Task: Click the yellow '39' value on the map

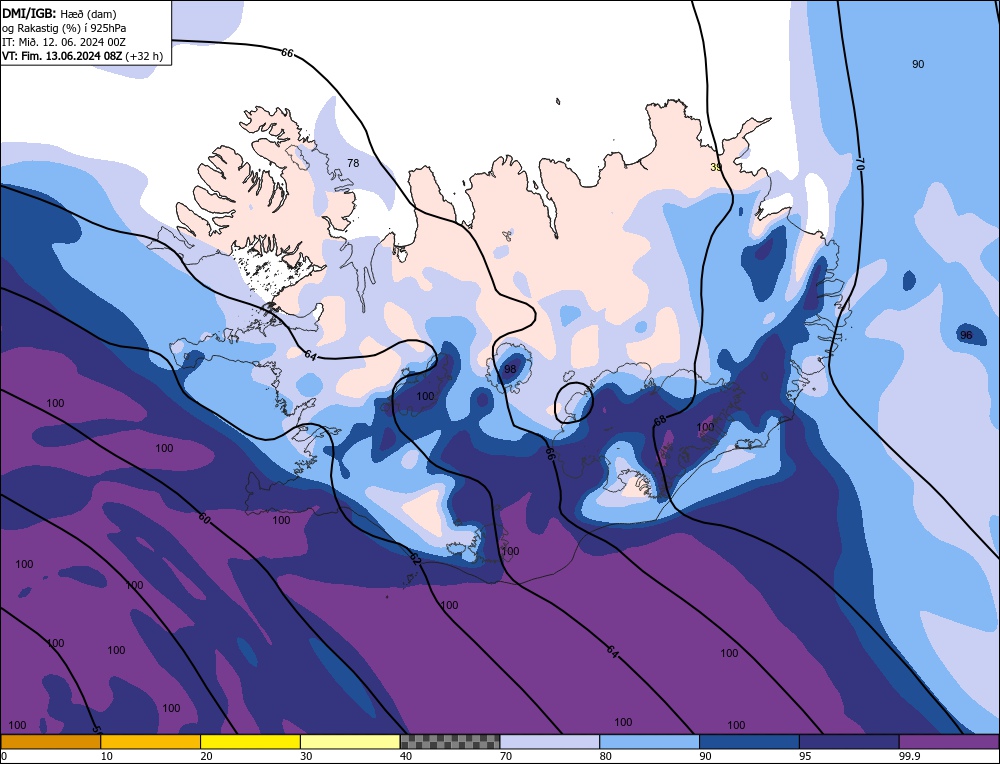Action: [716, 167]
